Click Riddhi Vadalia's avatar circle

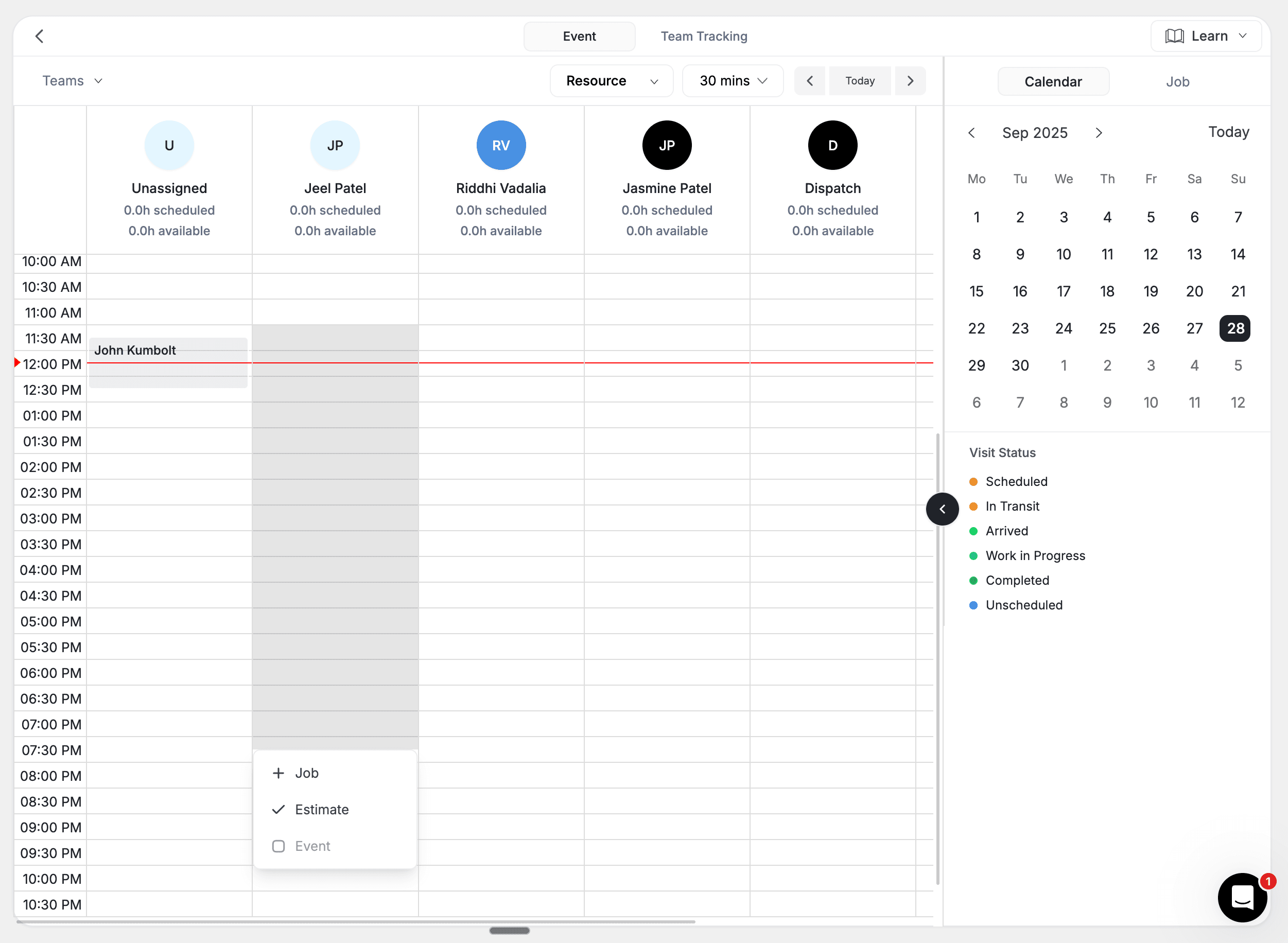501,145
